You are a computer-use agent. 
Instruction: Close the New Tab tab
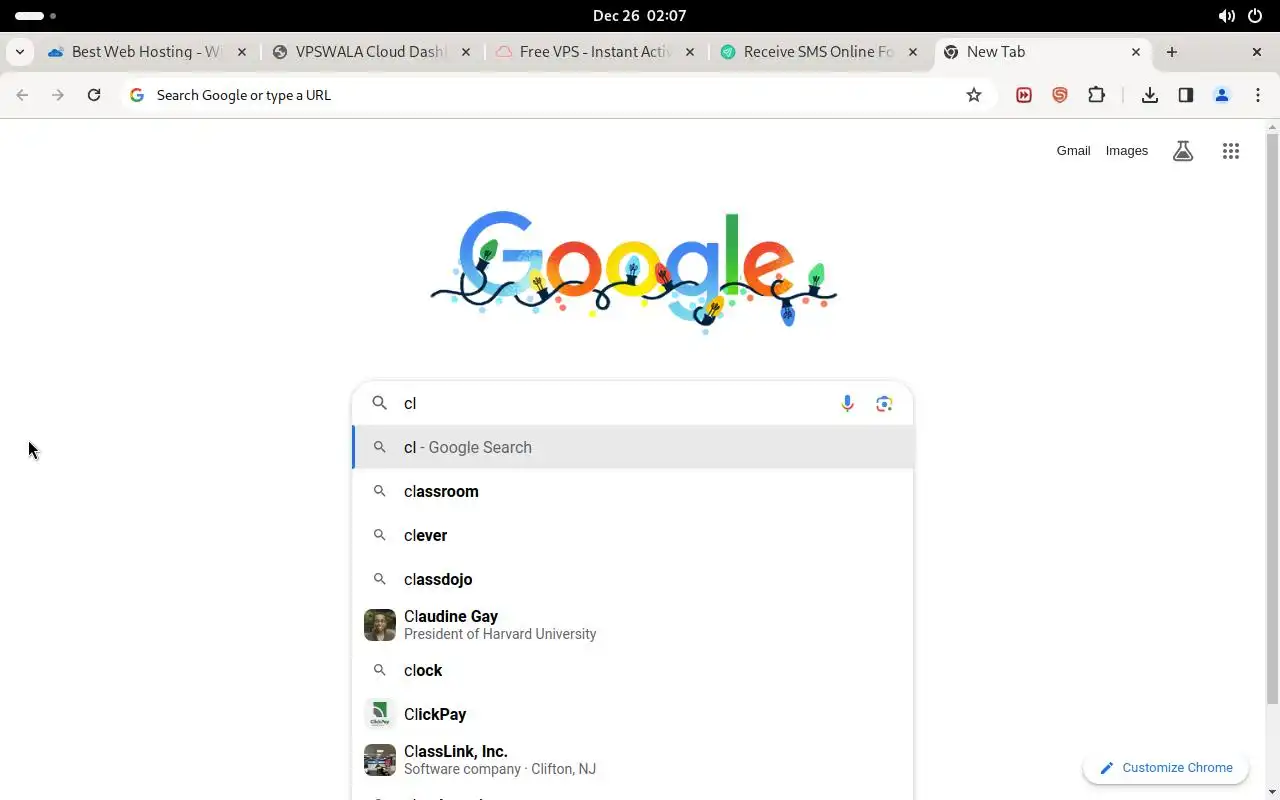pyautogui.click(x=1136, y=52)
